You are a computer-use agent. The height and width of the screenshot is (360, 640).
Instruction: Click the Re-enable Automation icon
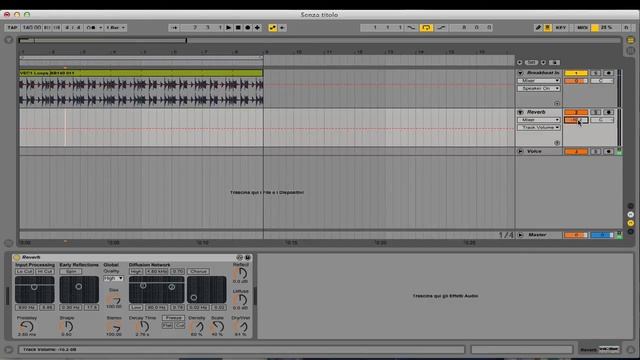pyautogui.click(x=282, y=28)
